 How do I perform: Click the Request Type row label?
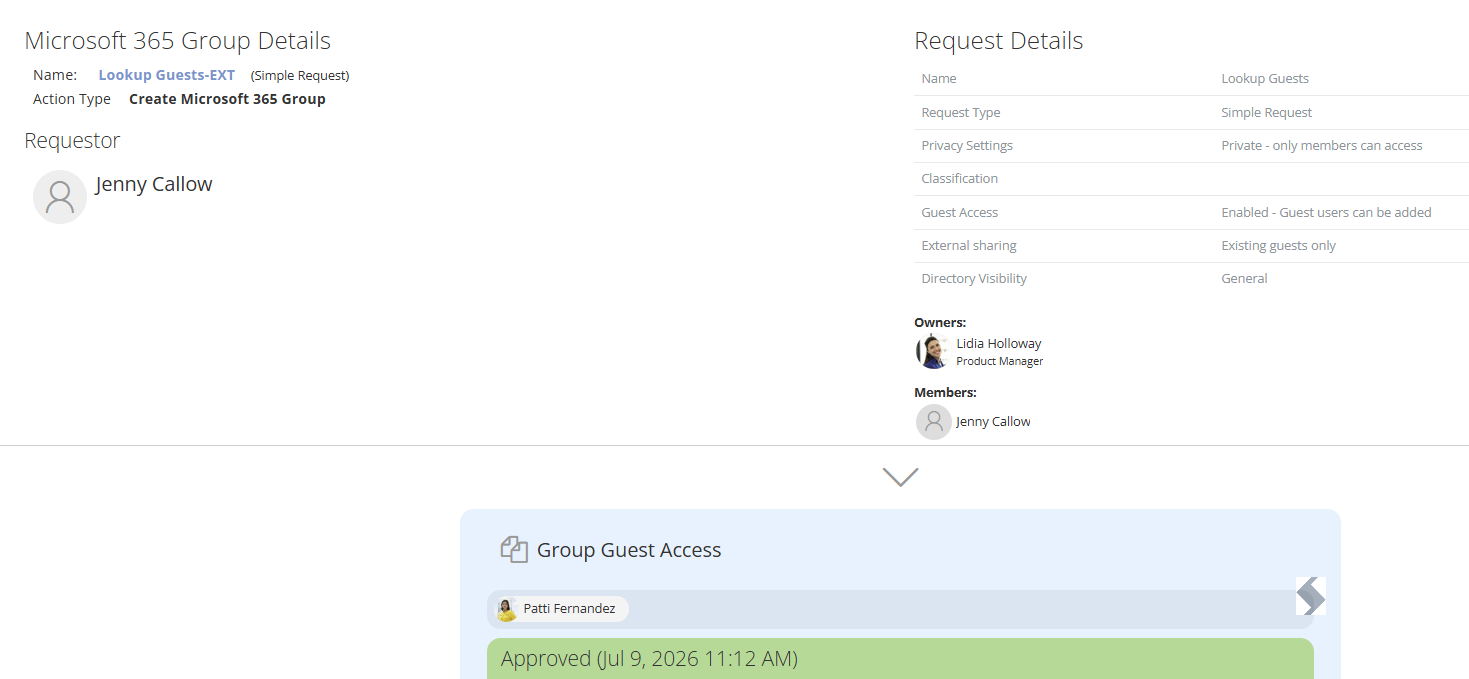pyautogui.click(x=960, y=112)
